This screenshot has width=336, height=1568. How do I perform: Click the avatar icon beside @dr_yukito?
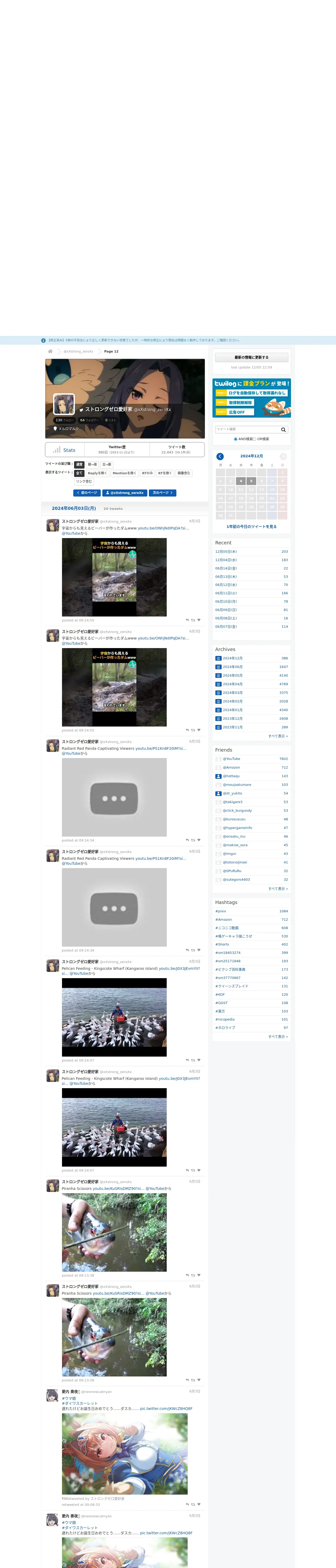pos(218,793)
